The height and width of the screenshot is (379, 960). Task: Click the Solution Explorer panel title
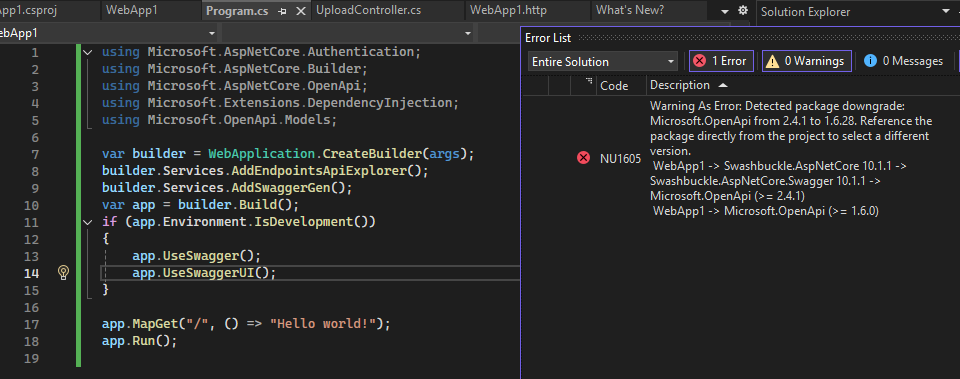point(805,12)
